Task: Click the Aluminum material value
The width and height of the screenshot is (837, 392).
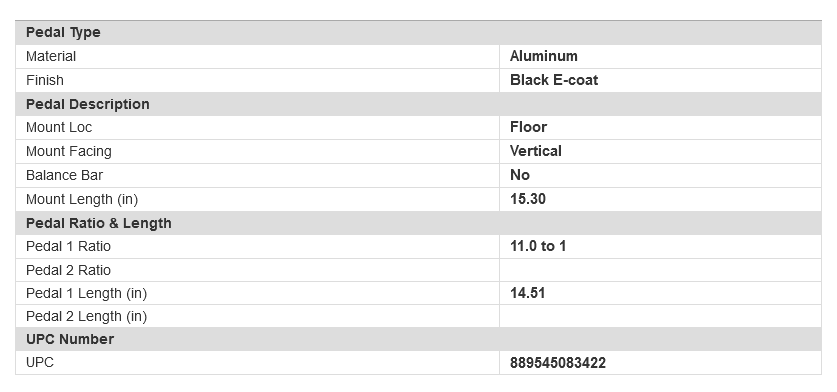Action: [x=543, y=56]
